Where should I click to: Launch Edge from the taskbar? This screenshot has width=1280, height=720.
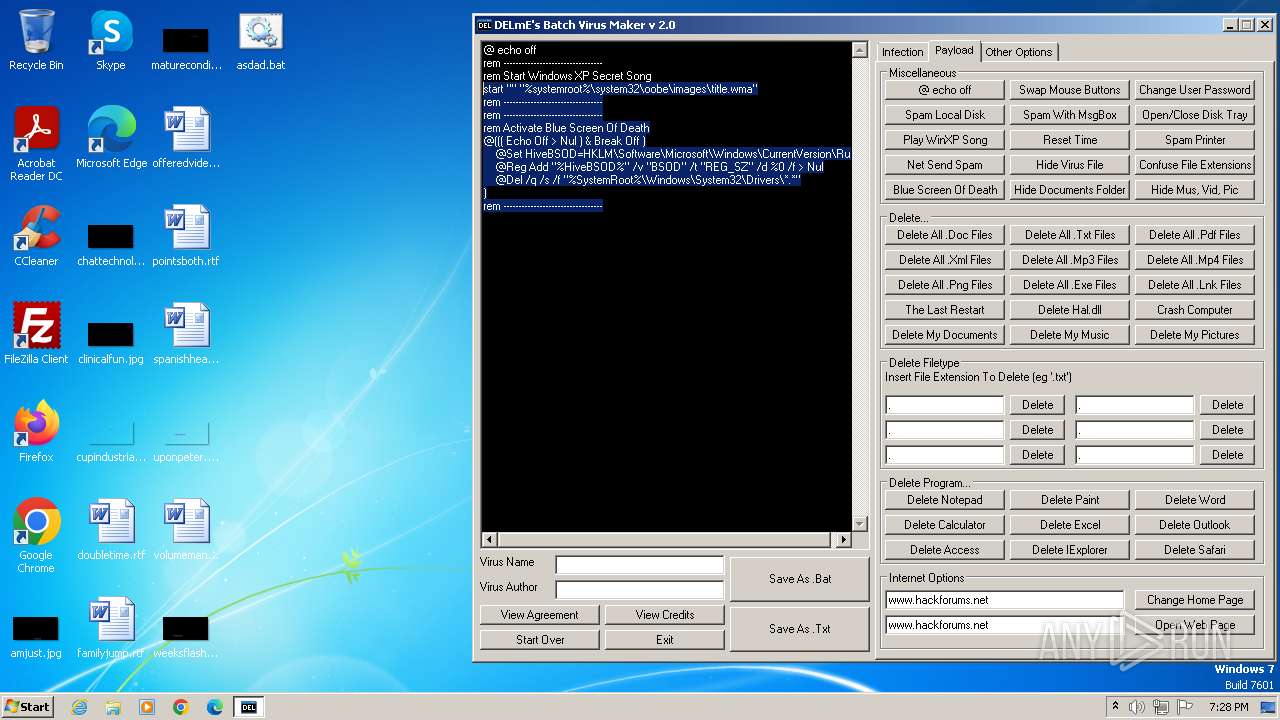(x=215, y=707)
